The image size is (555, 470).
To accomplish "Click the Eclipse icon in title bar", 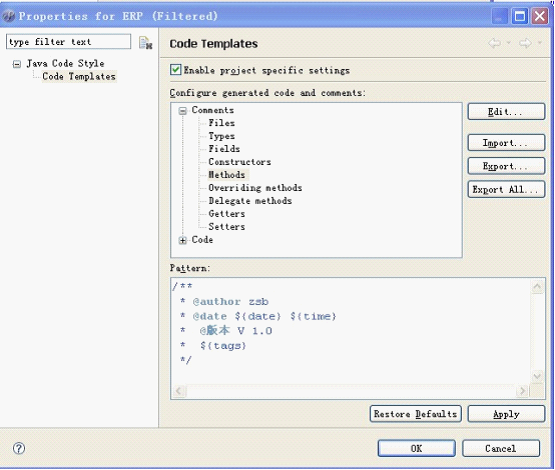I will point(8,16).
